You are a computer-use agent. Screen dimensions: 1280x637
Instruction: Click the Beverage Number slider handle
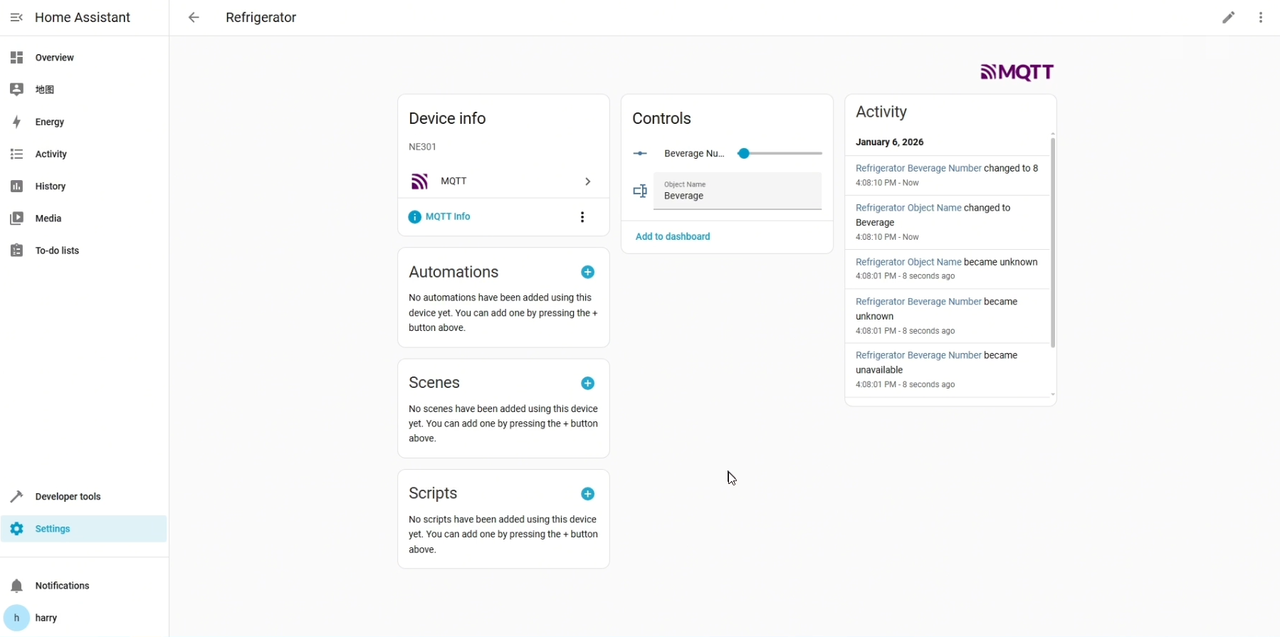(743, 154)
